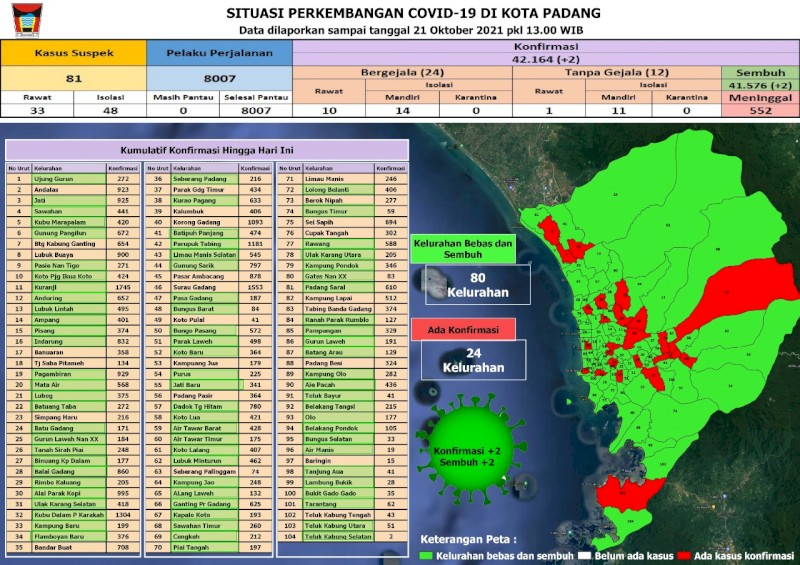This screenshot has width=800, height=565.
Task: Select the Ujung Gurun row
Action: (73, 179)
